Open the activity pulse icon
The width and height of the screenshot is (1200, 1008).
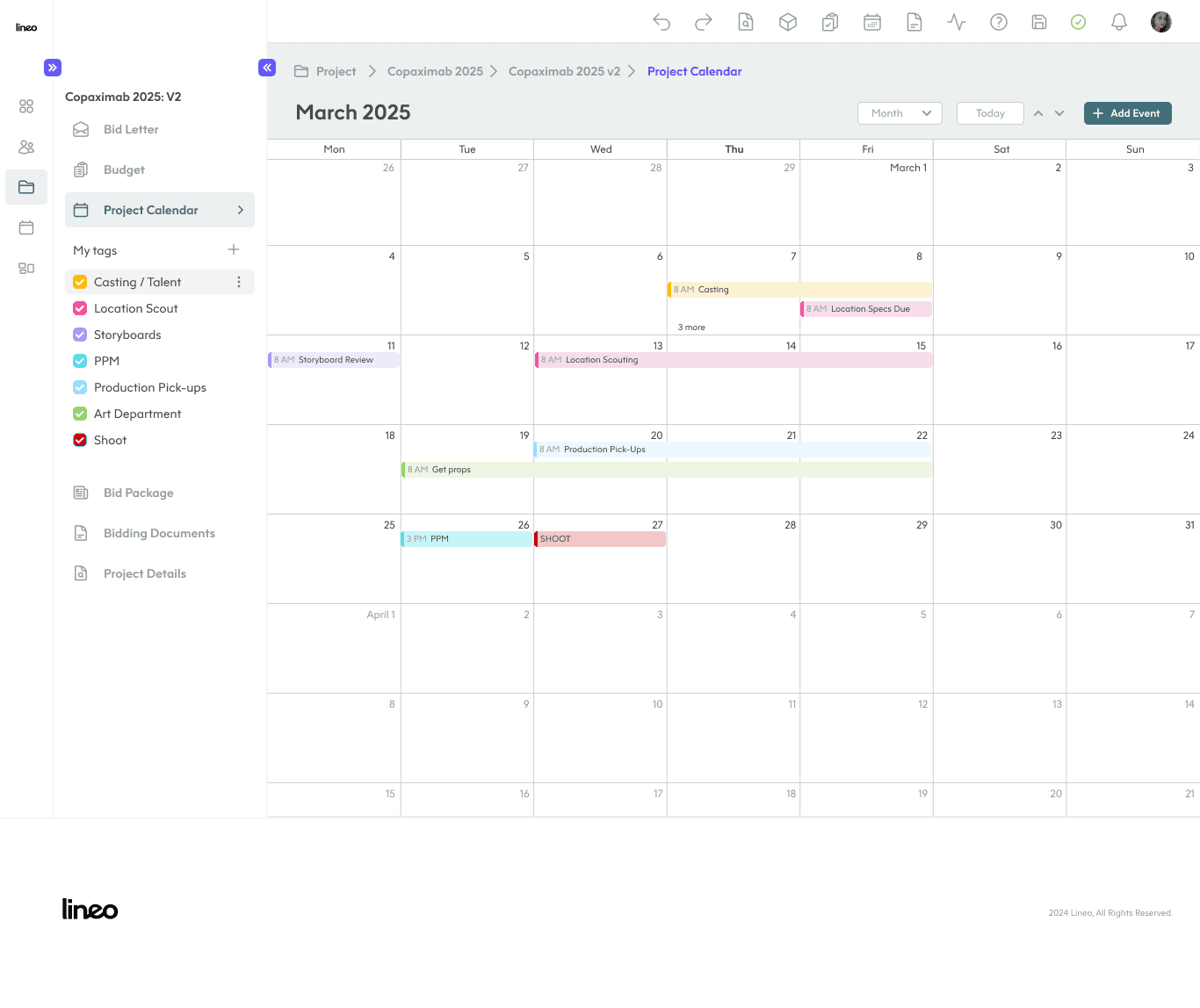(957, 23)
